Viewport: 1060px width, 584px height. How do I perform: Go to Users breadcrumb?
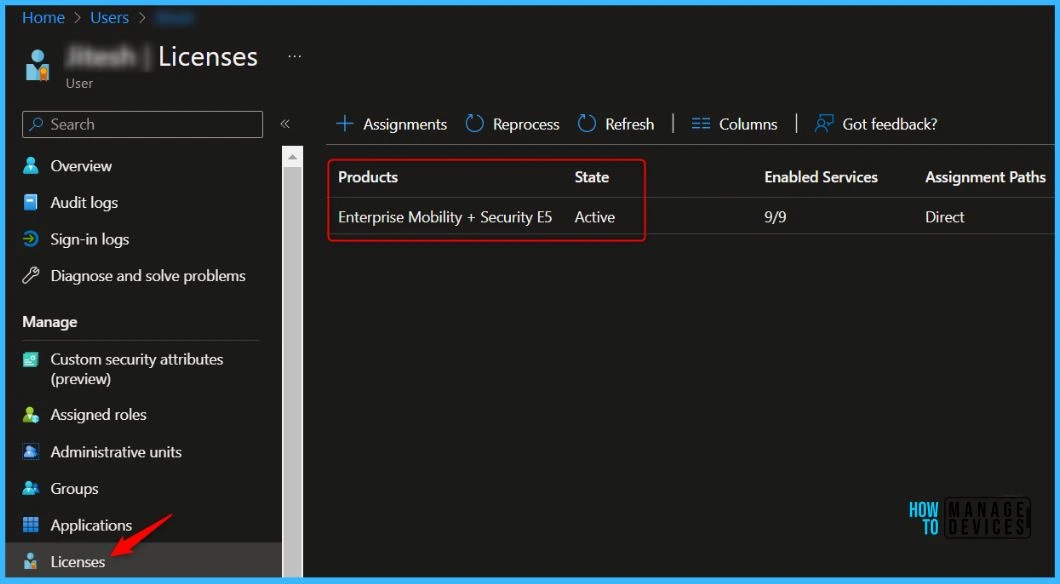(x=110, y=18)
